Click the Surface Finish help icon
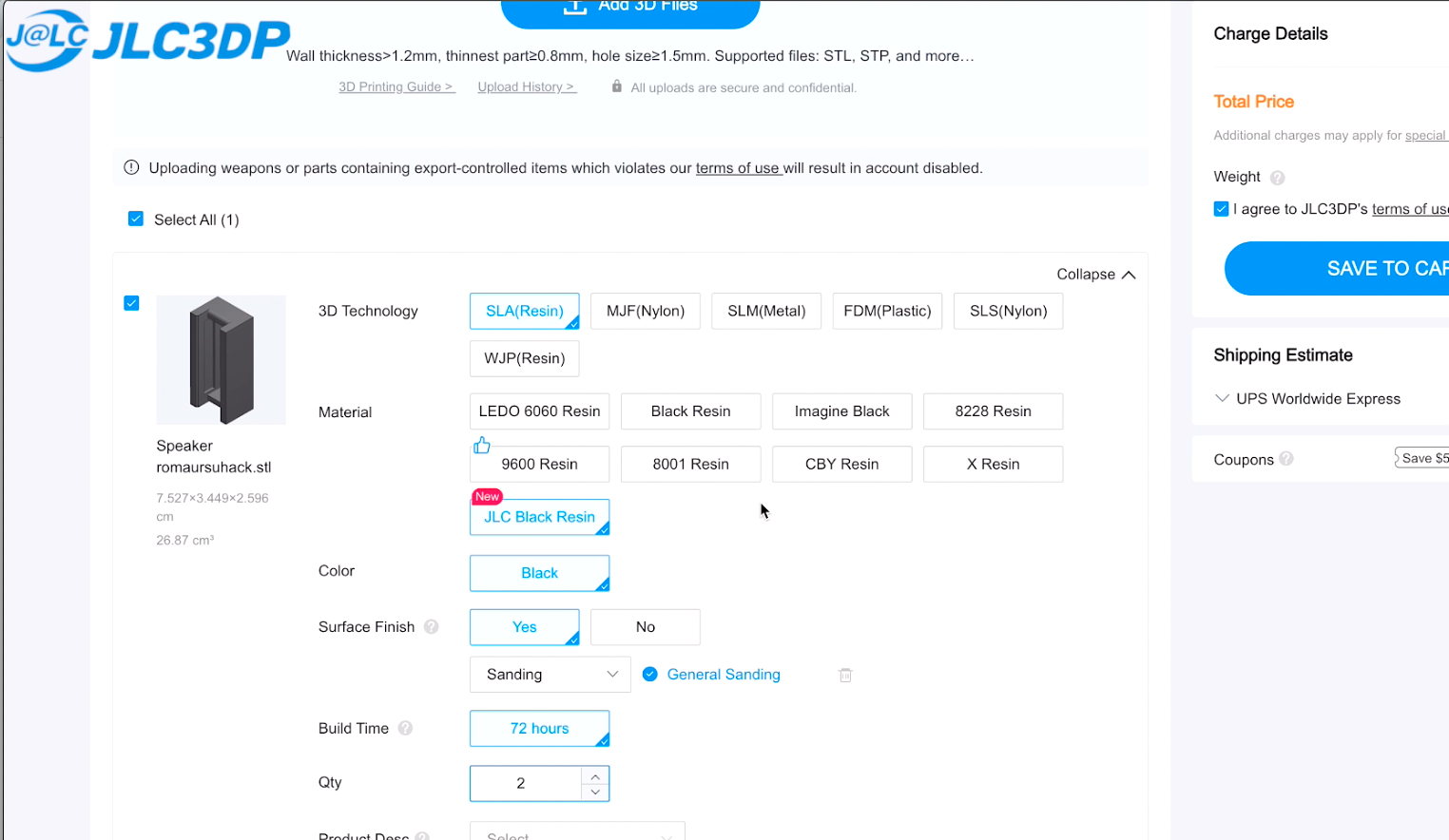This screenshot has height=840, width=1449. pyautogui.click(x=432, y=627)
